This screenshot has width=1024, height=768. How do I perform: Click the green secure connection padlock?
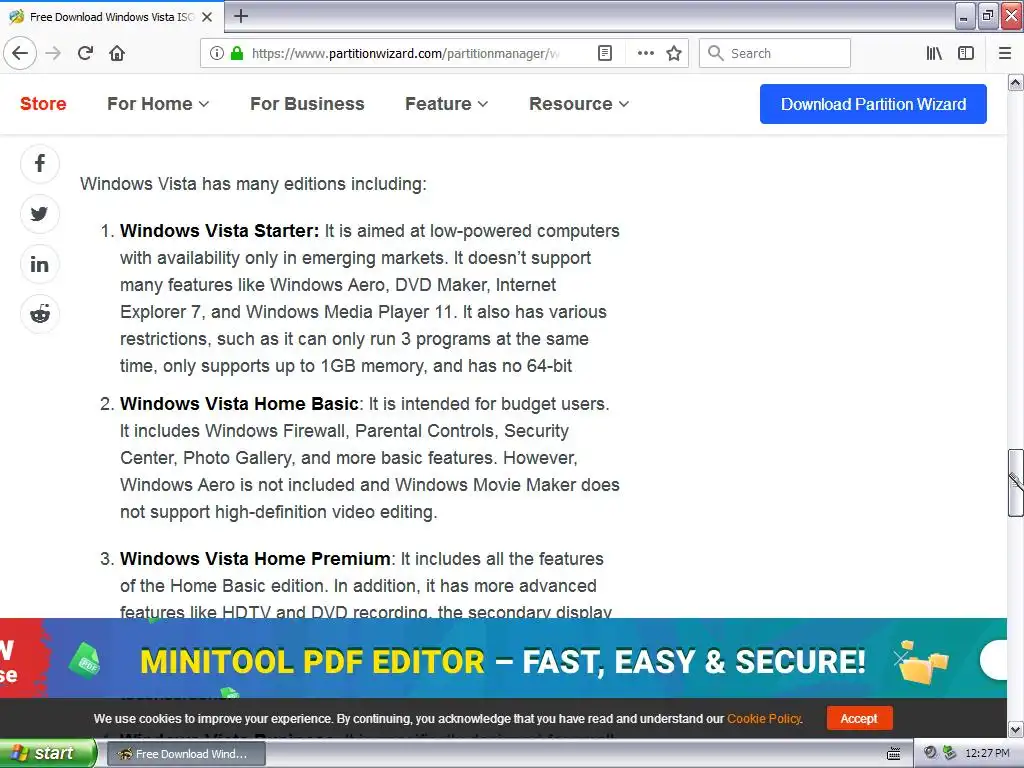237,53
